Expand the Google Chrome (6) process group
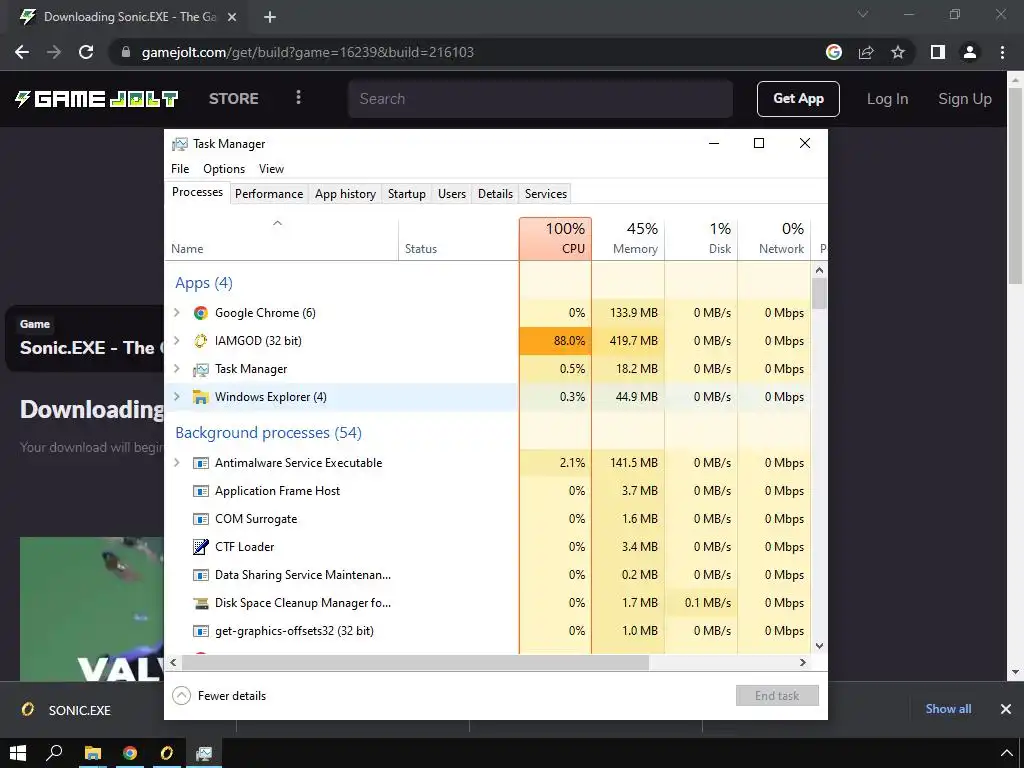The image size is (1024, 768). [x=176, y=313]
